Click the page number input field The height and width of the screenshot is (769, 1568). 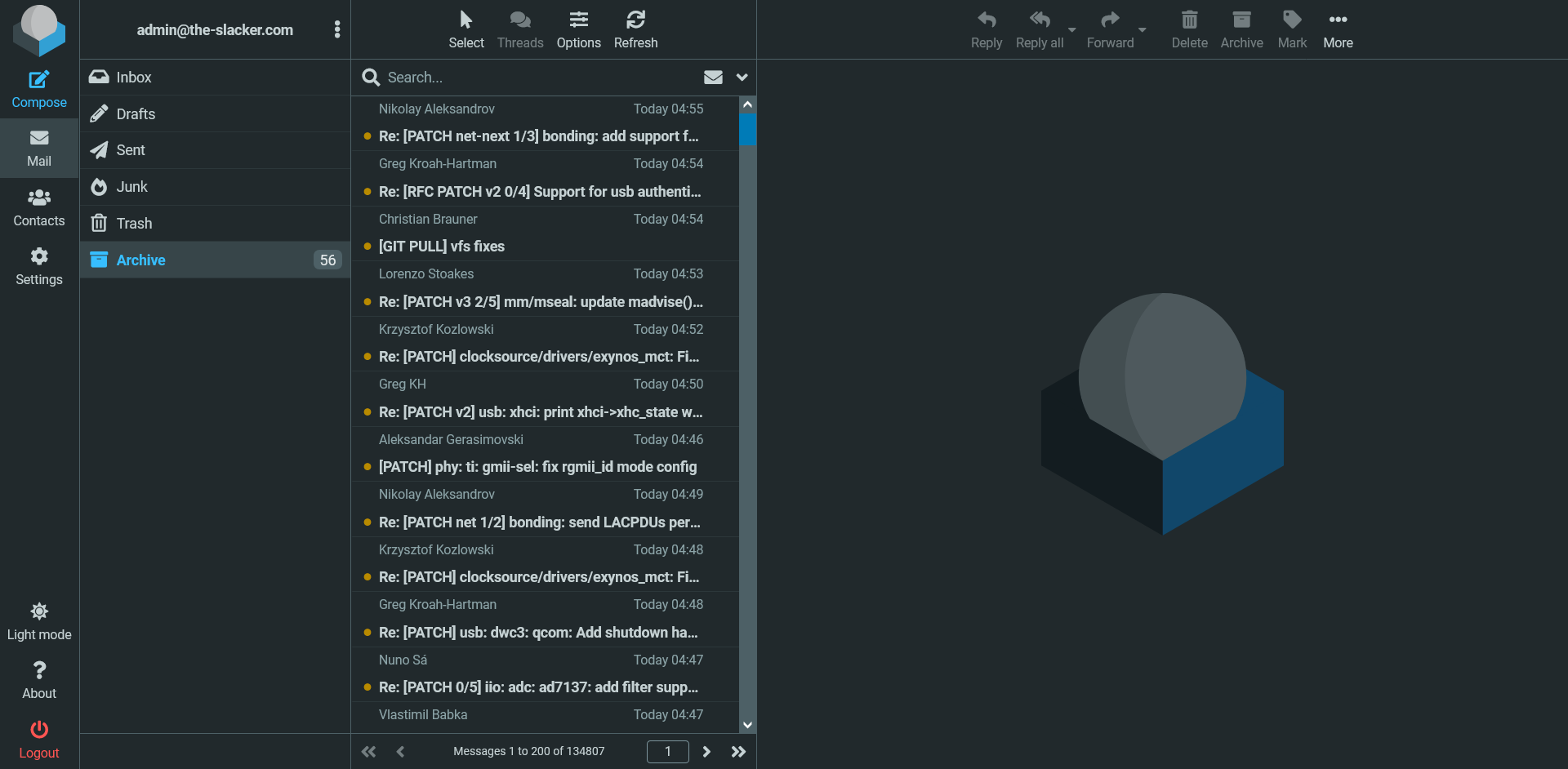[x=667, y=751]
